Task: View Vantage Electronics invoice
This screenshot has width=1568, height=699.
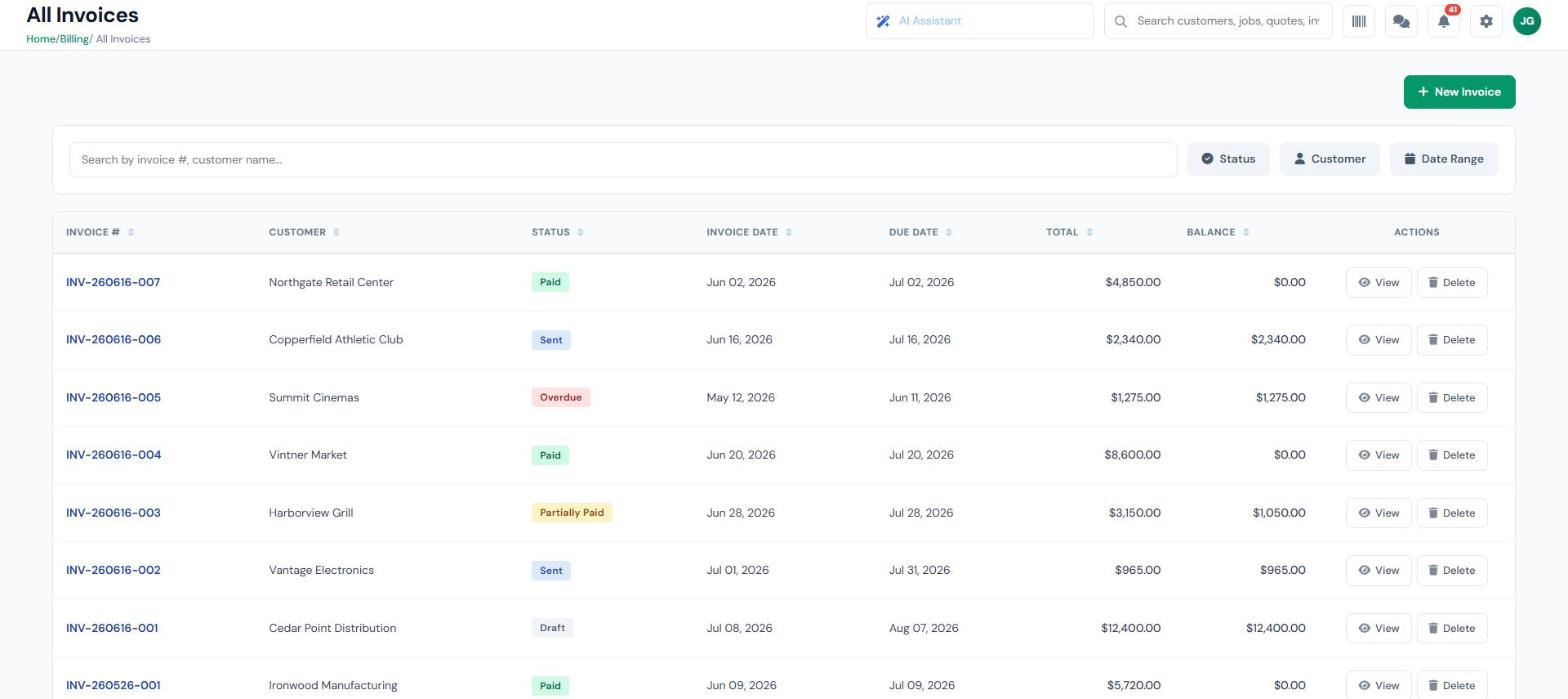Action: click(1378, 571)
